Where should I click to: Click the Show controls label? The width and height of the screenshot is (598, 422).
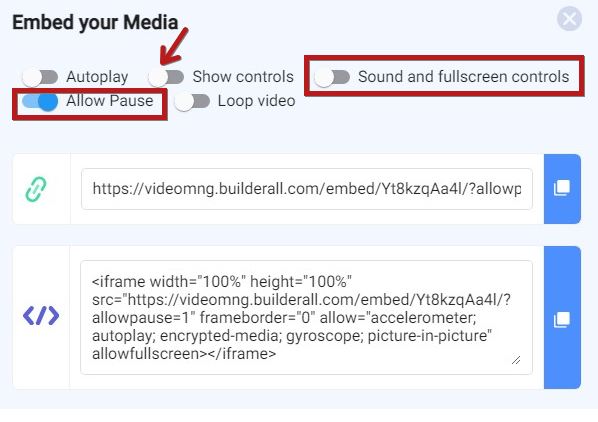[243, 77]
